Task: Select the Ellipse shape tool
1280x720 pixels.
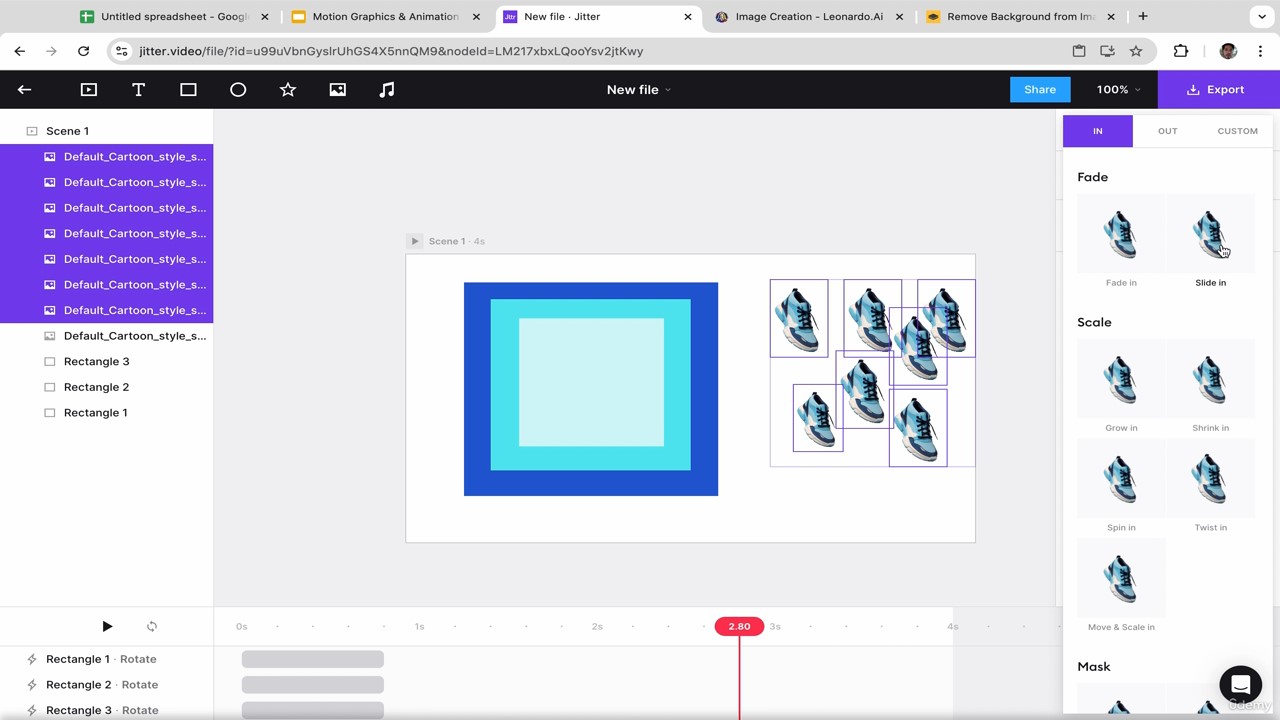Action: coord(238,90)
